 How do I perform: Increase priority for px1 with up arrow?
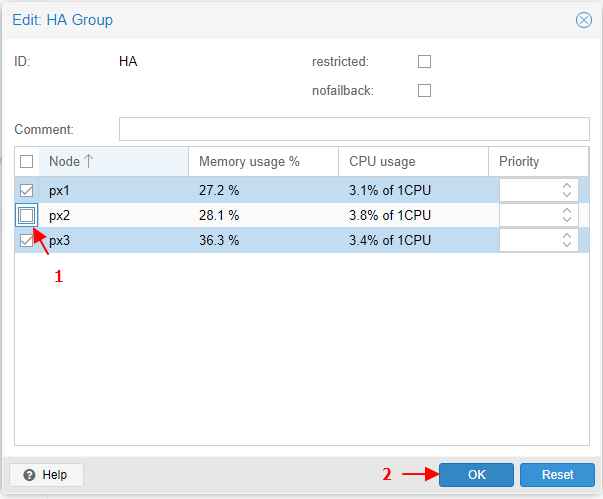coord(567,185)
